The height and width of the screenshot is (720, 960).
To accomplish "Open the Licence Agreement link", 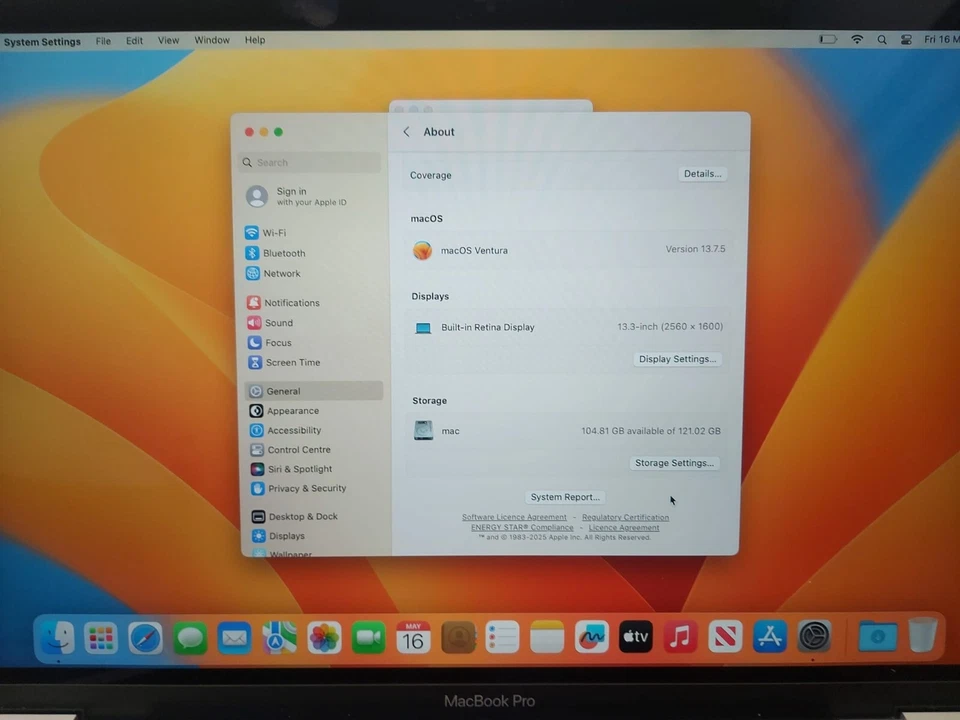I will (x=624, y=528).
